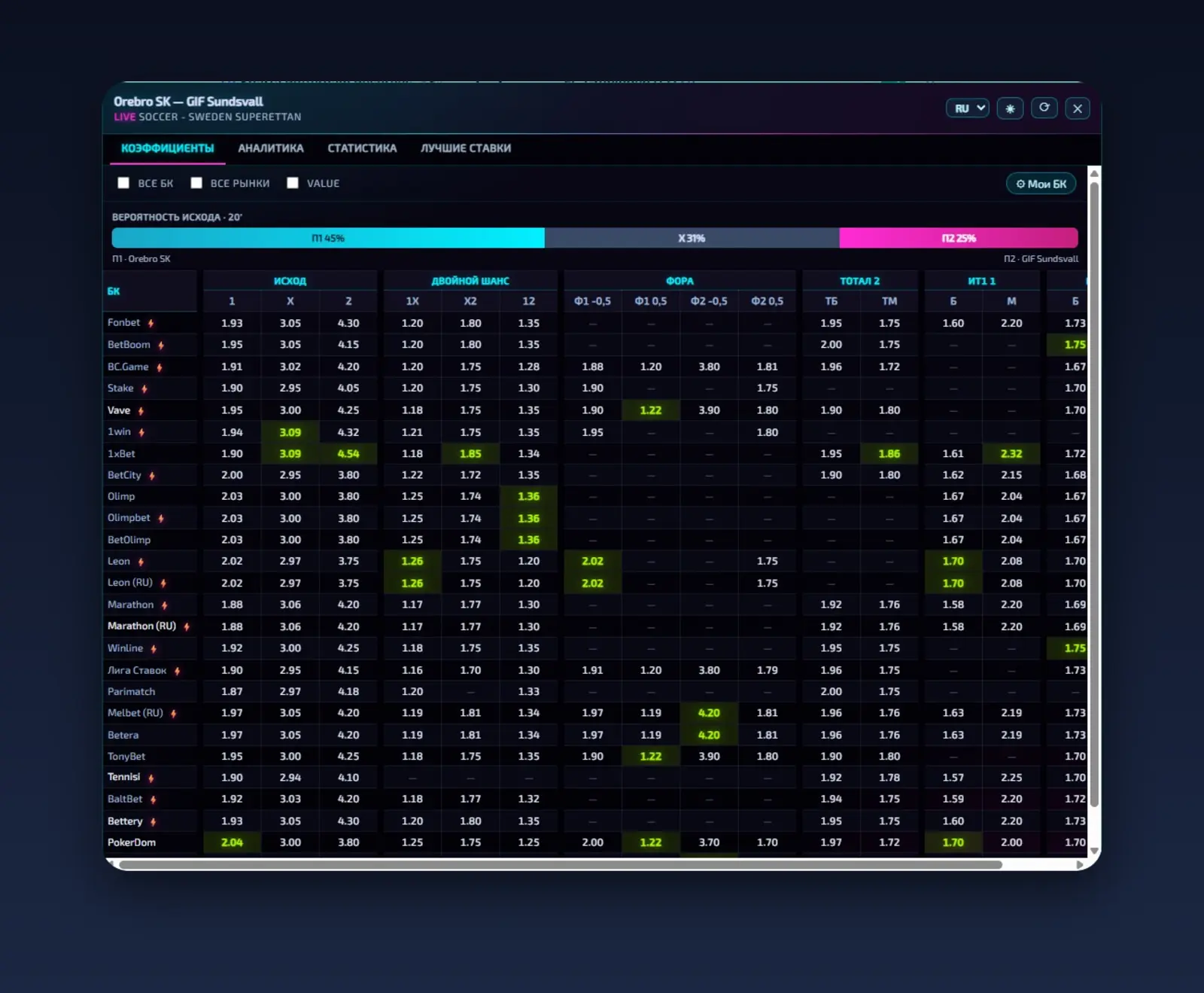
Task: Click the lightning icon next to Bettery
Action: click(x=154, y=821)
